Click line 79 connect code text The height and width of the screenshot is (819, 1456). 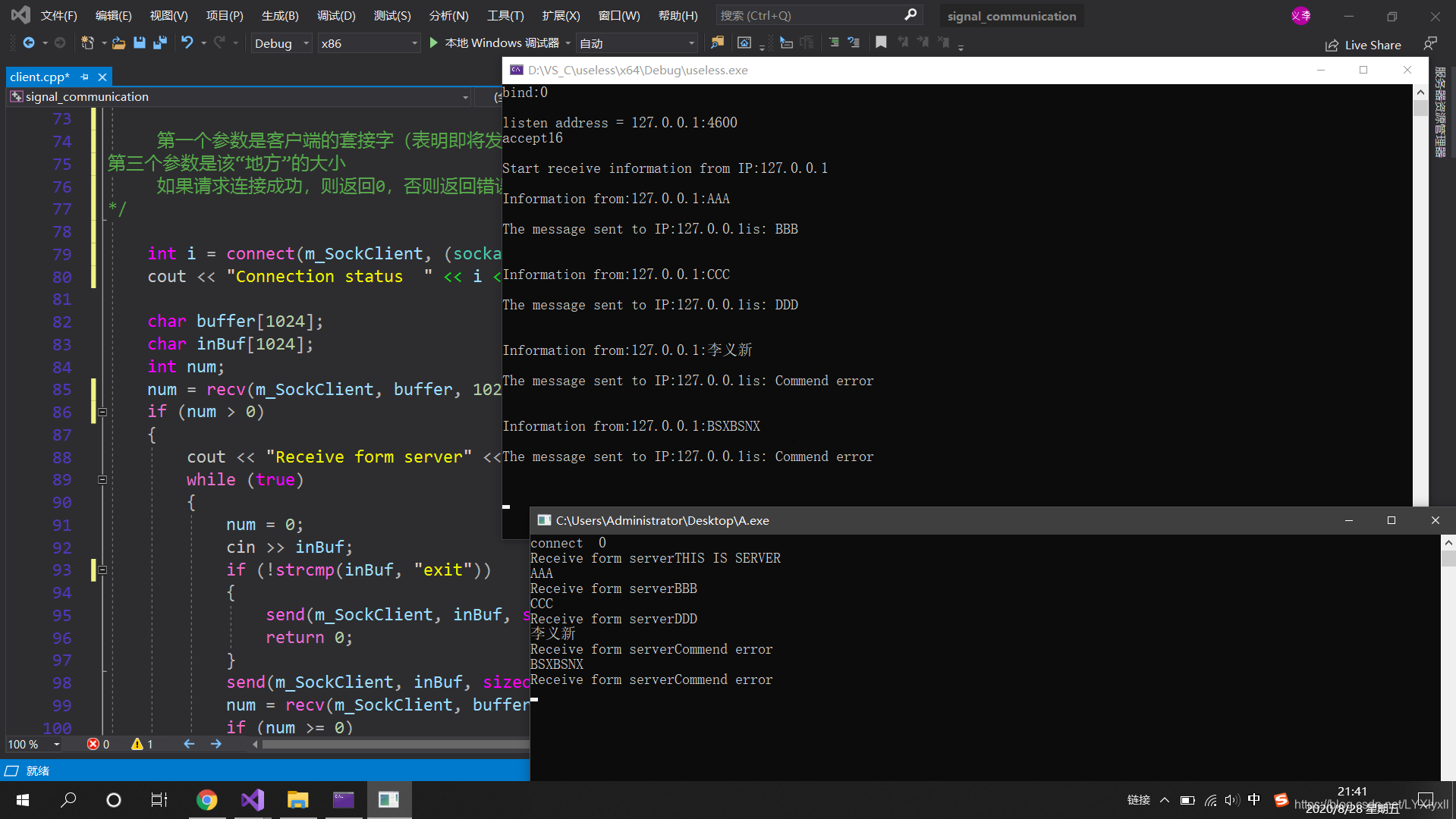pyautogui.click(x=325, y=254)
